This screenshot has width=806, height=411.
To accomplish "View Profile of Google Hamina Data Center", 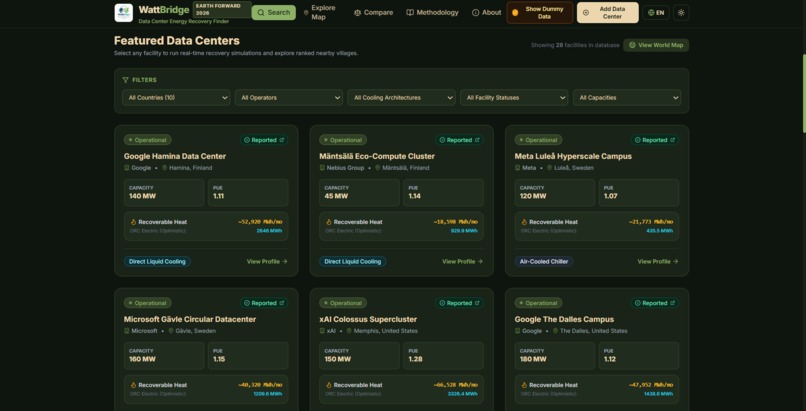I will (x=267, y=261).
